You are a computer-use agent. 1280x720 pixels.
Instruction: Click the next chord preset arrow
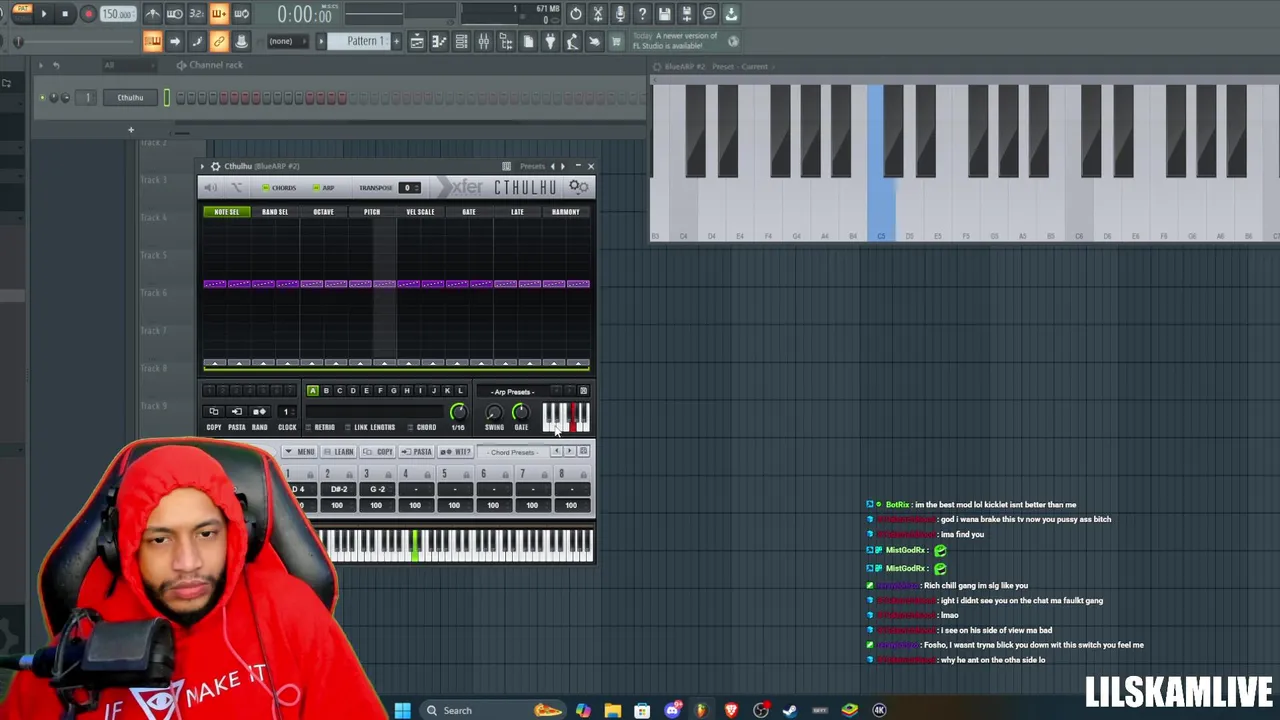coord(570,452)
